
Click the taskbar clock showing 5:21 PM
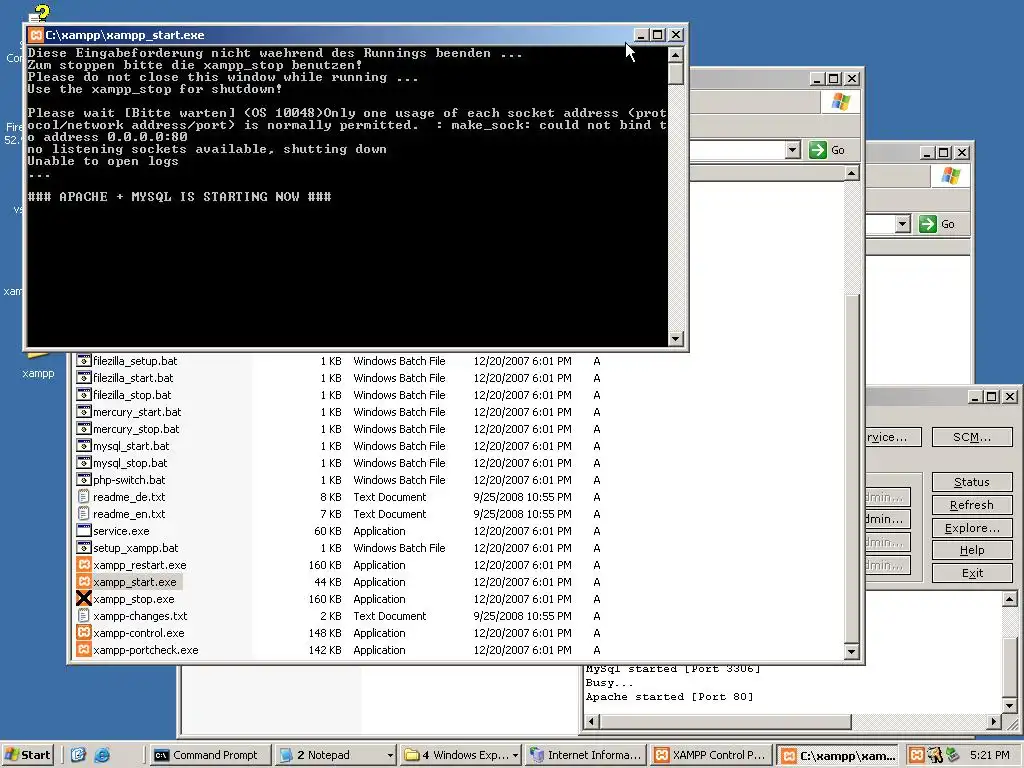[x=989, y=755]
